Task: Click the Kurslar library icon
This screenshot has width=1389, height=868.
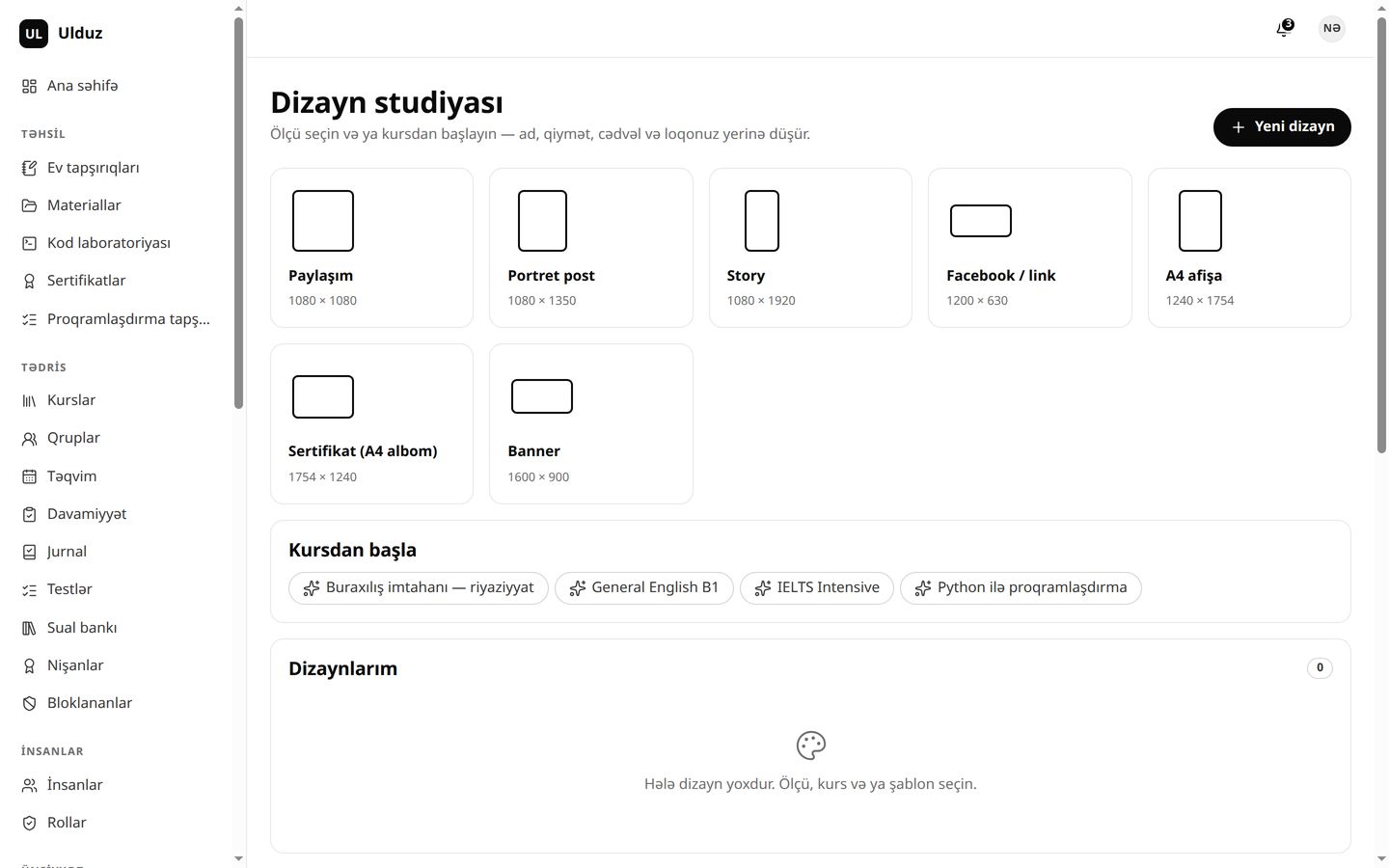Action: pyautogui.click(x=29, y=400)
